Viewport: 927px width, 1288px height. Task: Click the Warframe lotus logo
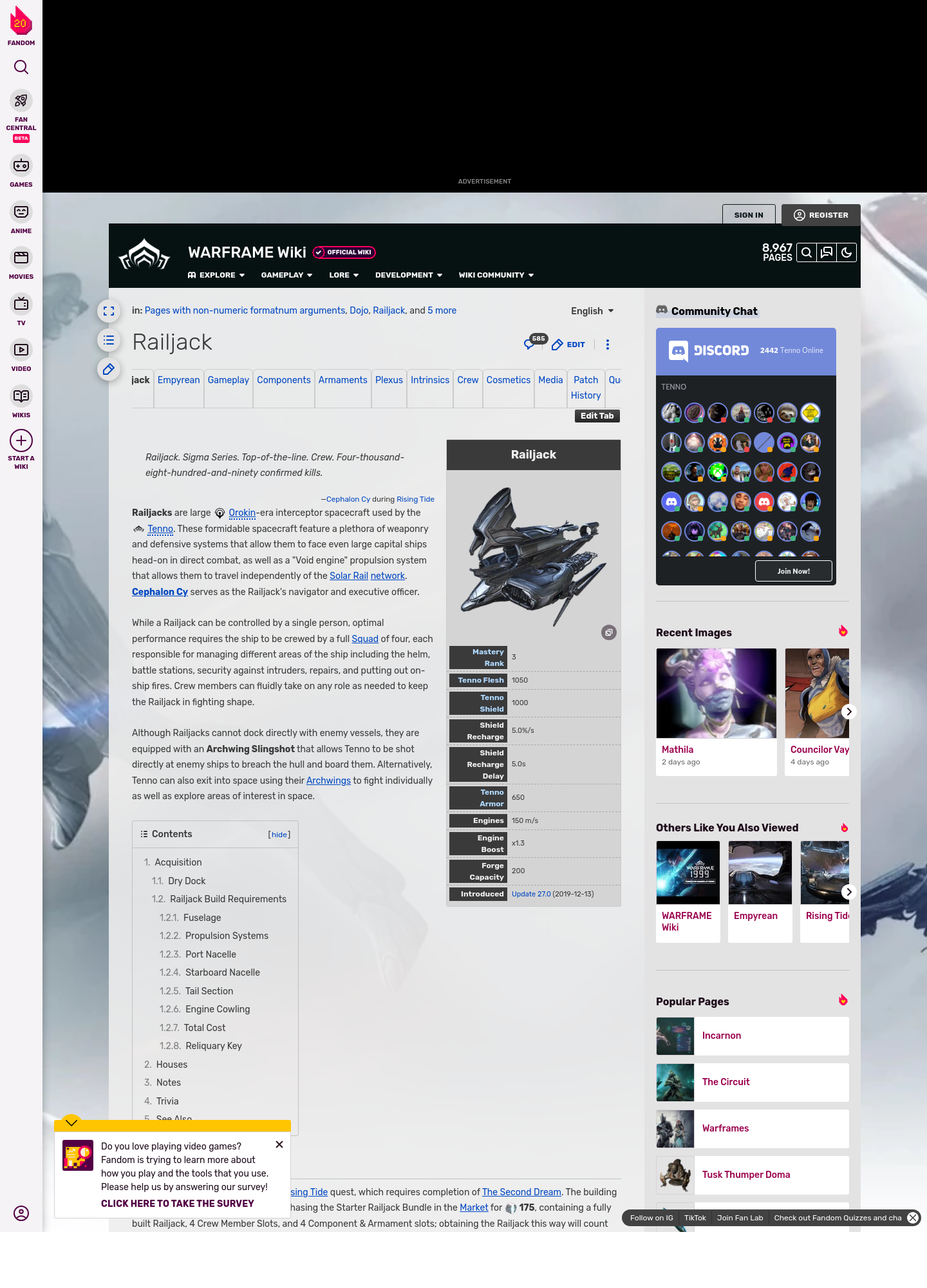pos(144,256)
